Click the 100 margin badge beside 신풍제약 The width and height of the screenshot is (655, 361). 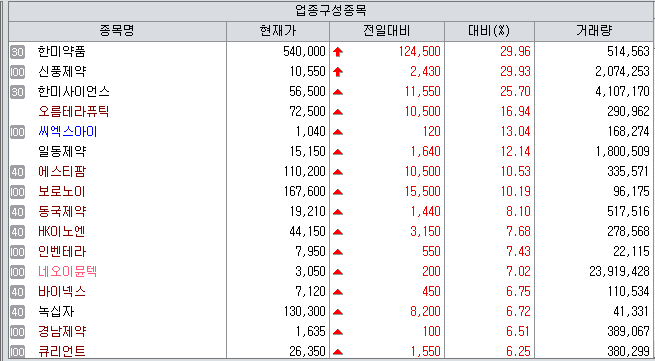click(x=18, y=72)
